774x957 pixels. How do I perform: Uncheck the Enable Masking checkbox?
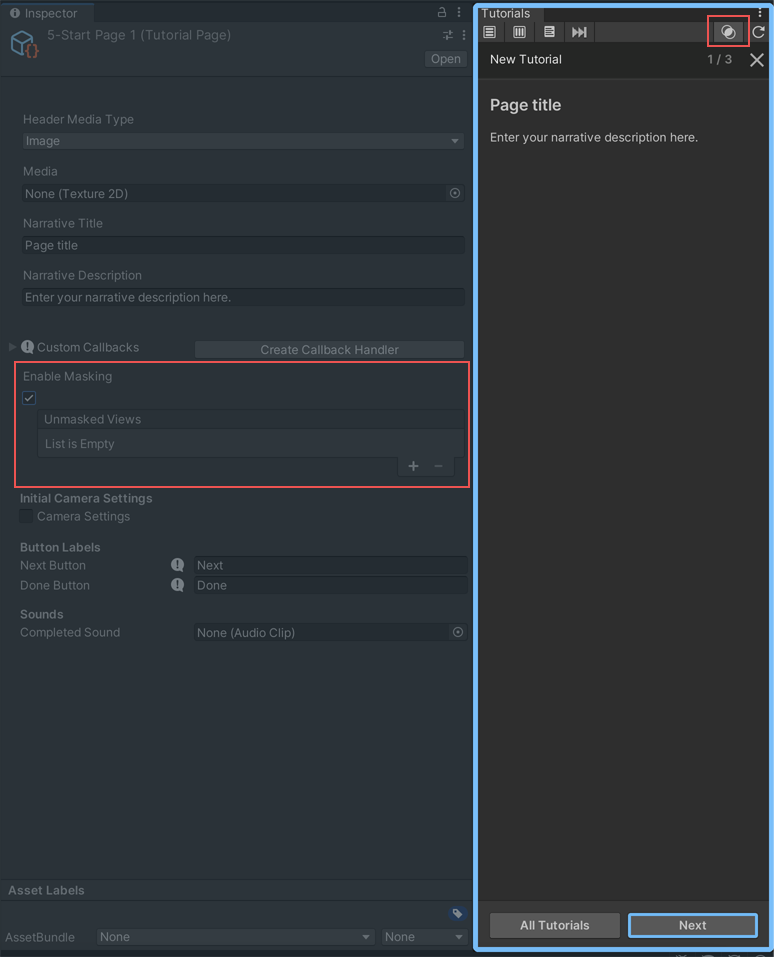pos(30,398)
